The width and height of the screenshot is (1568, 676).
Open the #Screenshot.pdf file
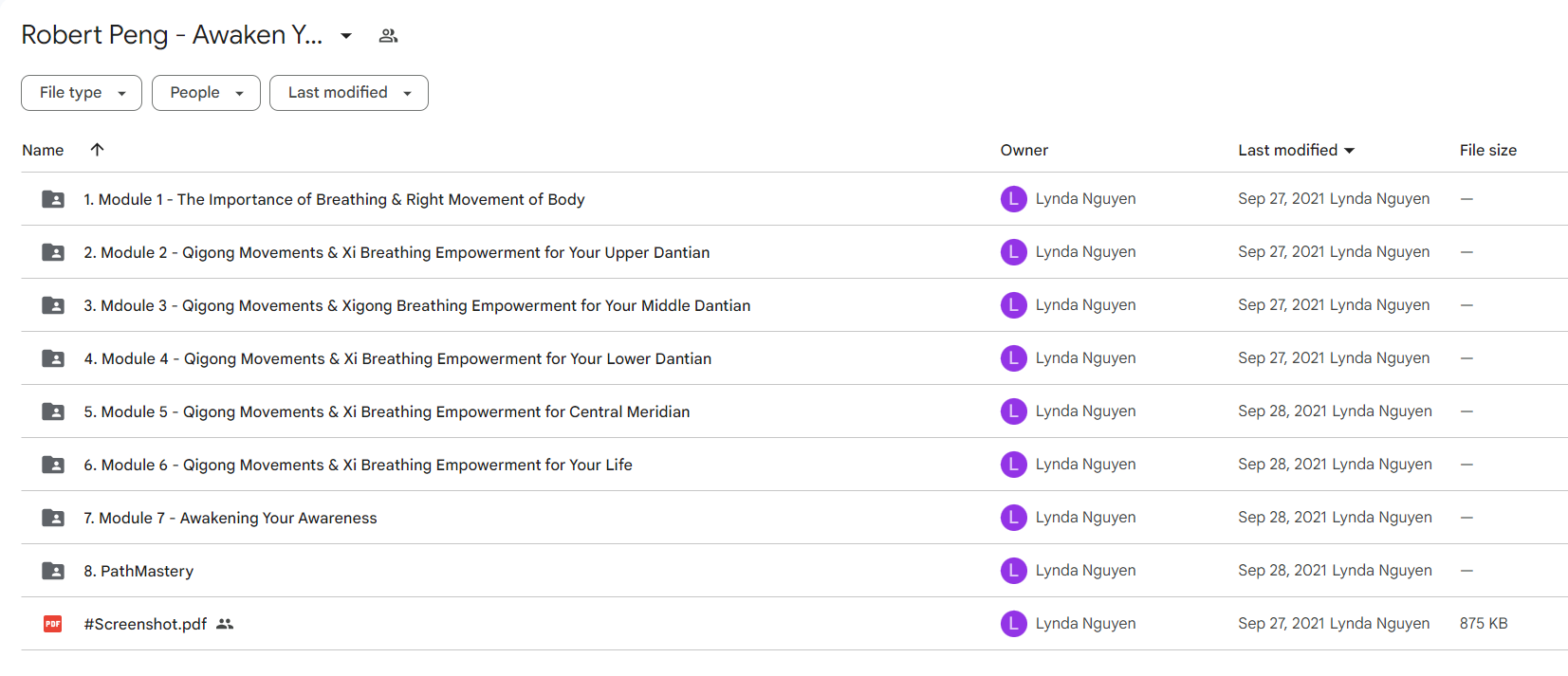tap(145, 624)
